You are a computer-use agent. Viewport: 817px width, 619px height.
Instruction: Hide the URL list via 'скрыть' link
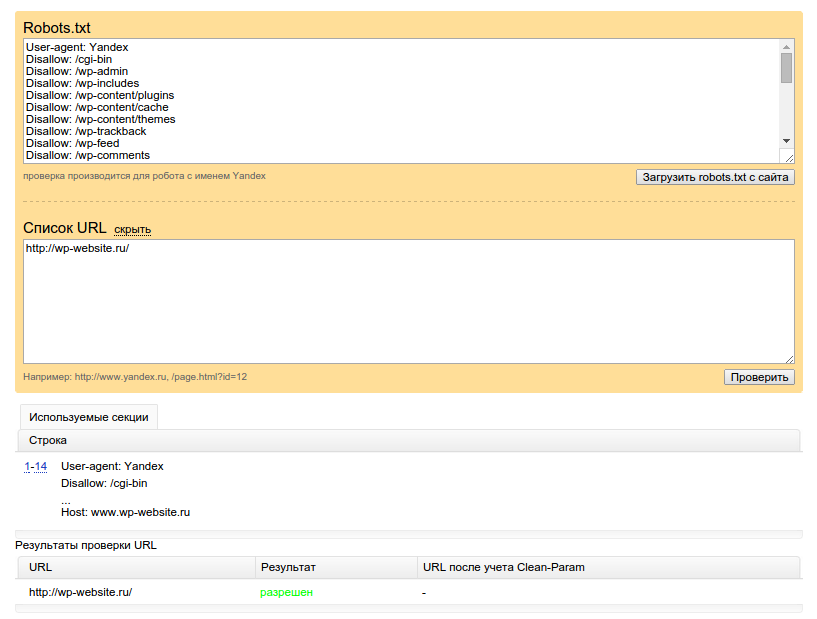[x=132, y=229]
